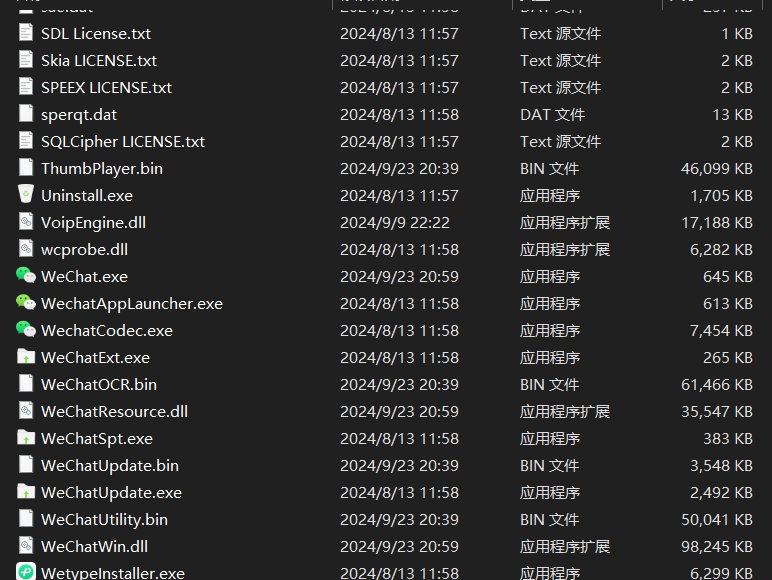Click the 35,547 KB size of WeChatResource.dll
This screenshot has height=580, width=772.
click(x=717, y=412)
